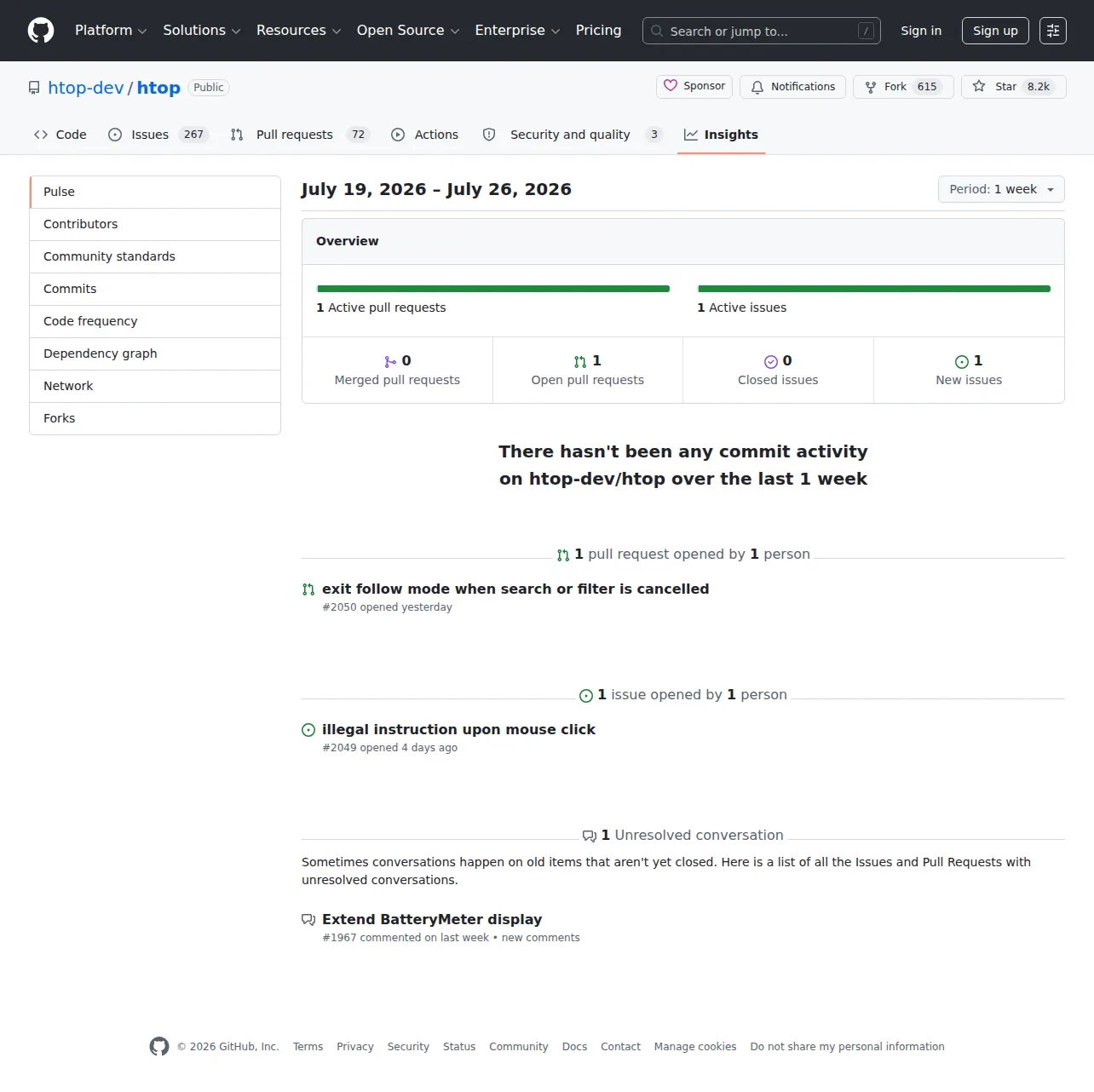Open 'Extend BatteryMeter display' conversation
This screenshot has width=1094, height=1092.
[x=432, y=919]
